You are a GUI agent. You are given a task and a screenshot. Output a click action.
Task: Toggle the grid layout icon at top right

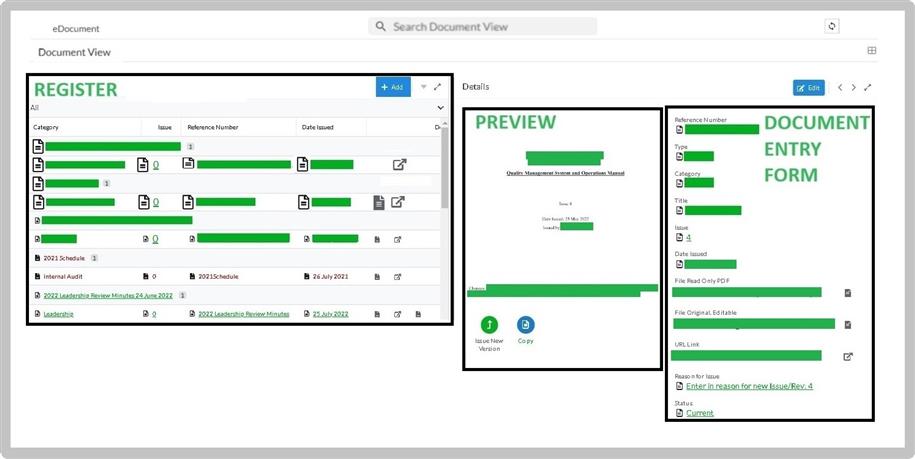(x=872, y=51)
